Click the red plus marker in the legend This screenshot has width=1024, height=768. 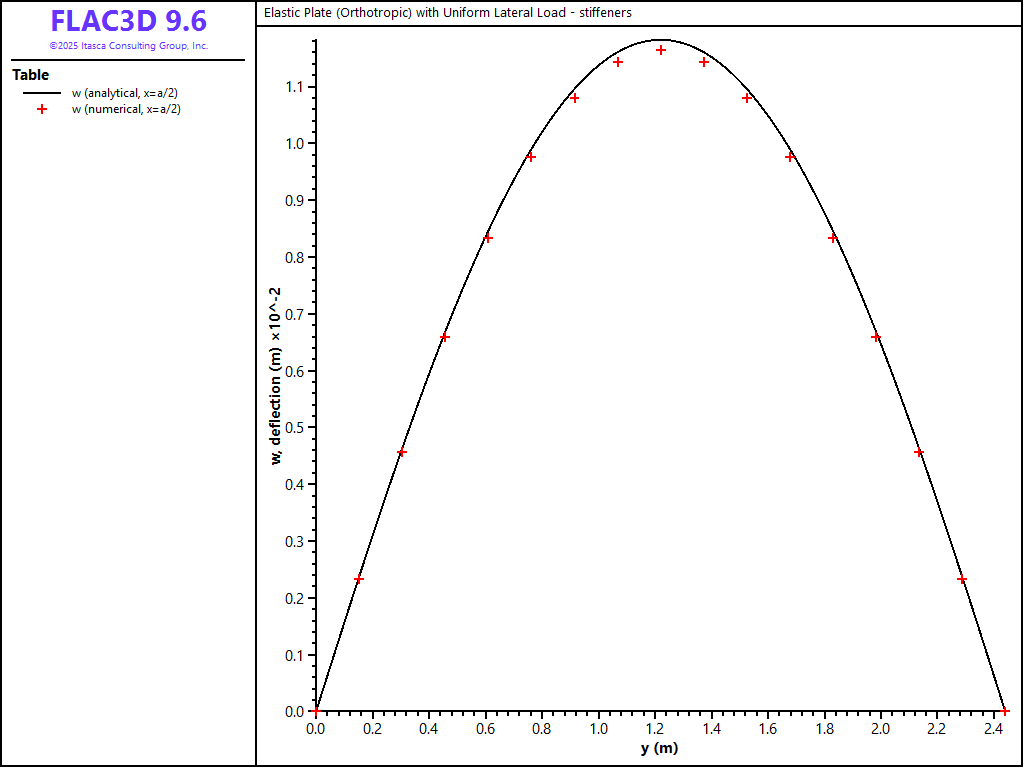coord(42,110)
